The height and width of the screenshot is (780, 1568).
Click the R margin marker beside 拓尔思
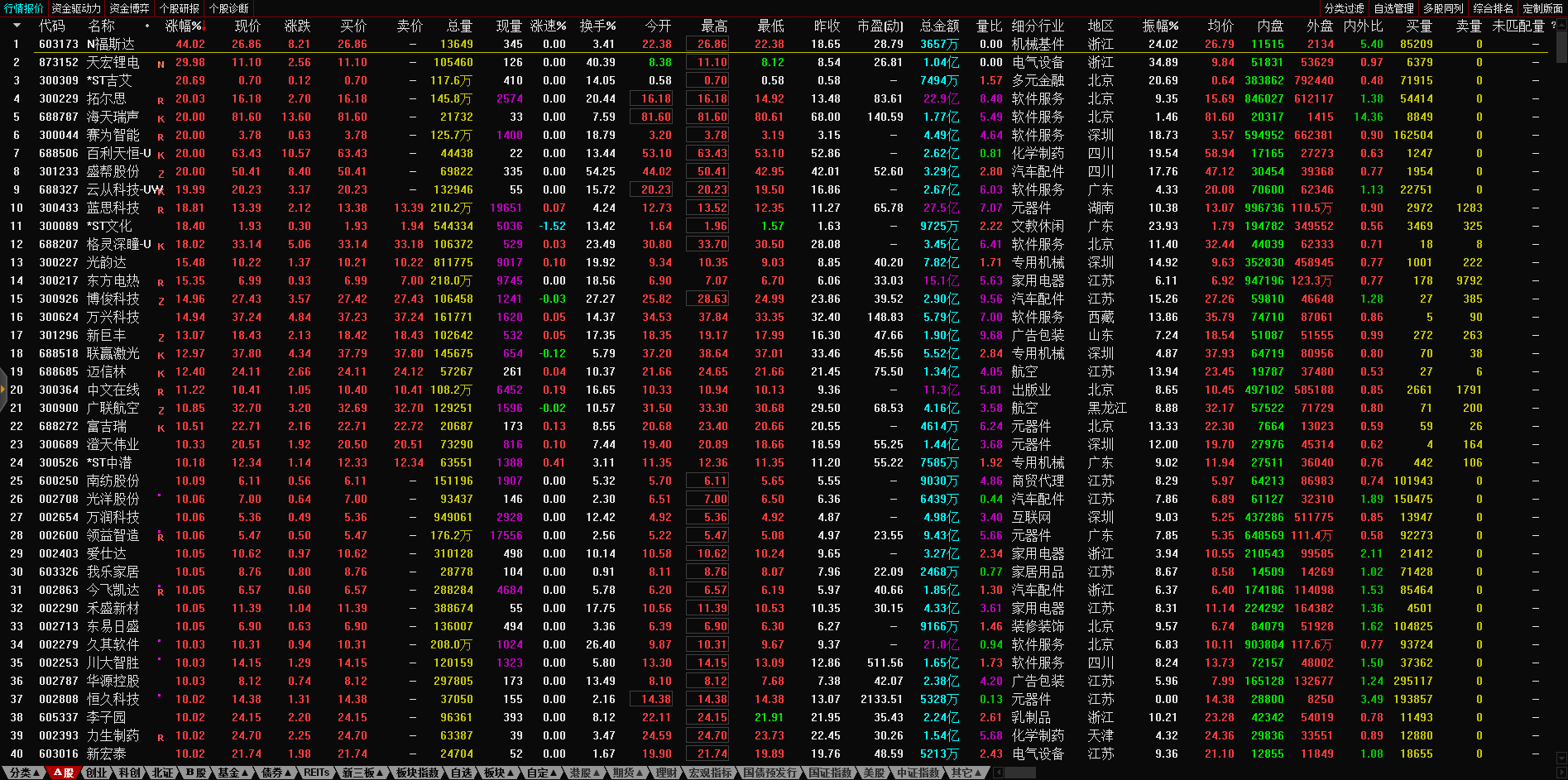(161, 101)
